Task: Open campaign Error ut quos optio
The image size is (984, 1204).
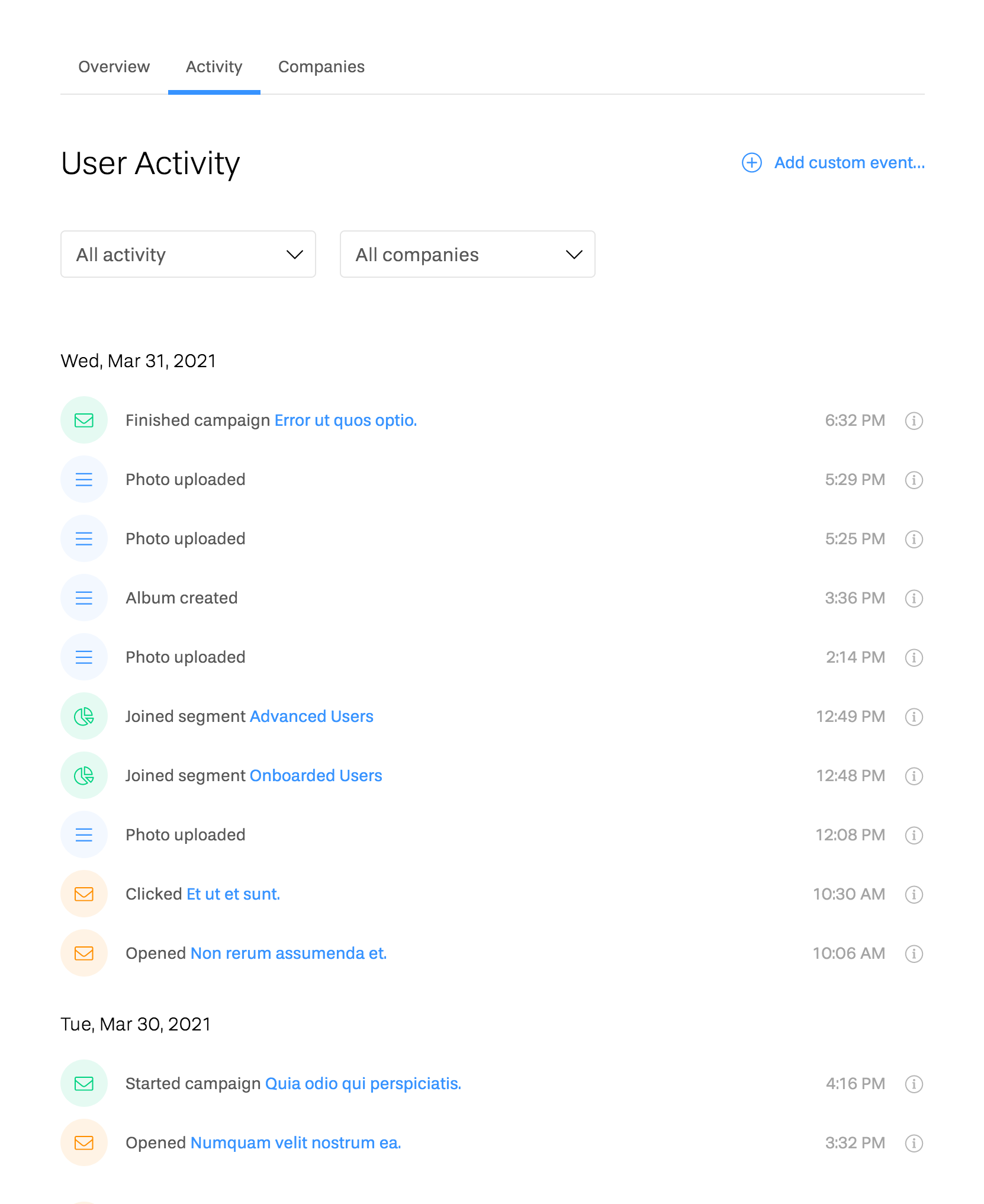Action: point(346,420)
